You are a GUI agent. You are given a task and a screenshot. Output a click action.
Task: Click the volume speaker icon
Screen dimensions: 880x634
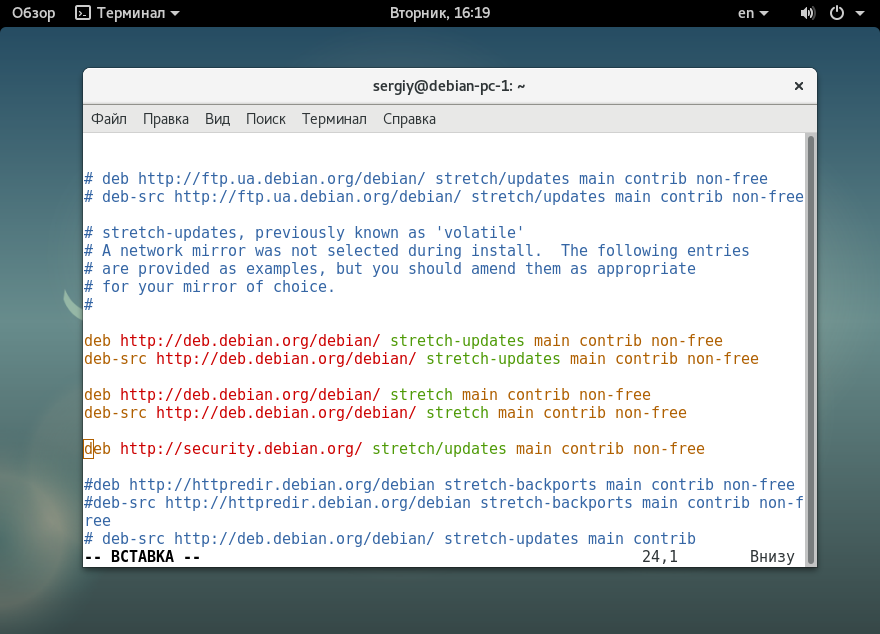click(808, 13)
